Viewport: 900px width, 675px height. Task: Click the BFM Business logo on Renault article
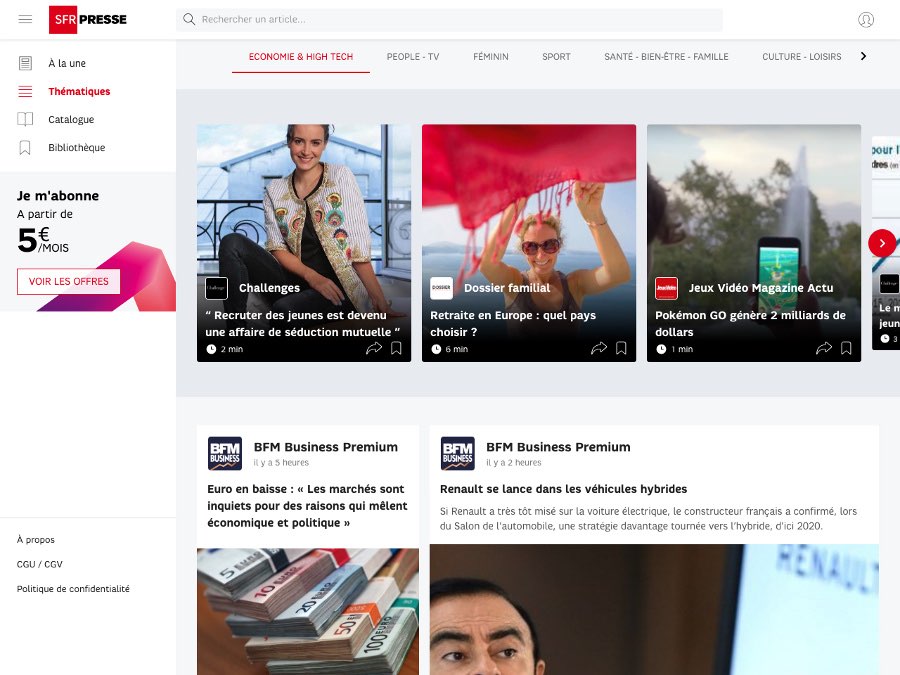click(458, 454)
